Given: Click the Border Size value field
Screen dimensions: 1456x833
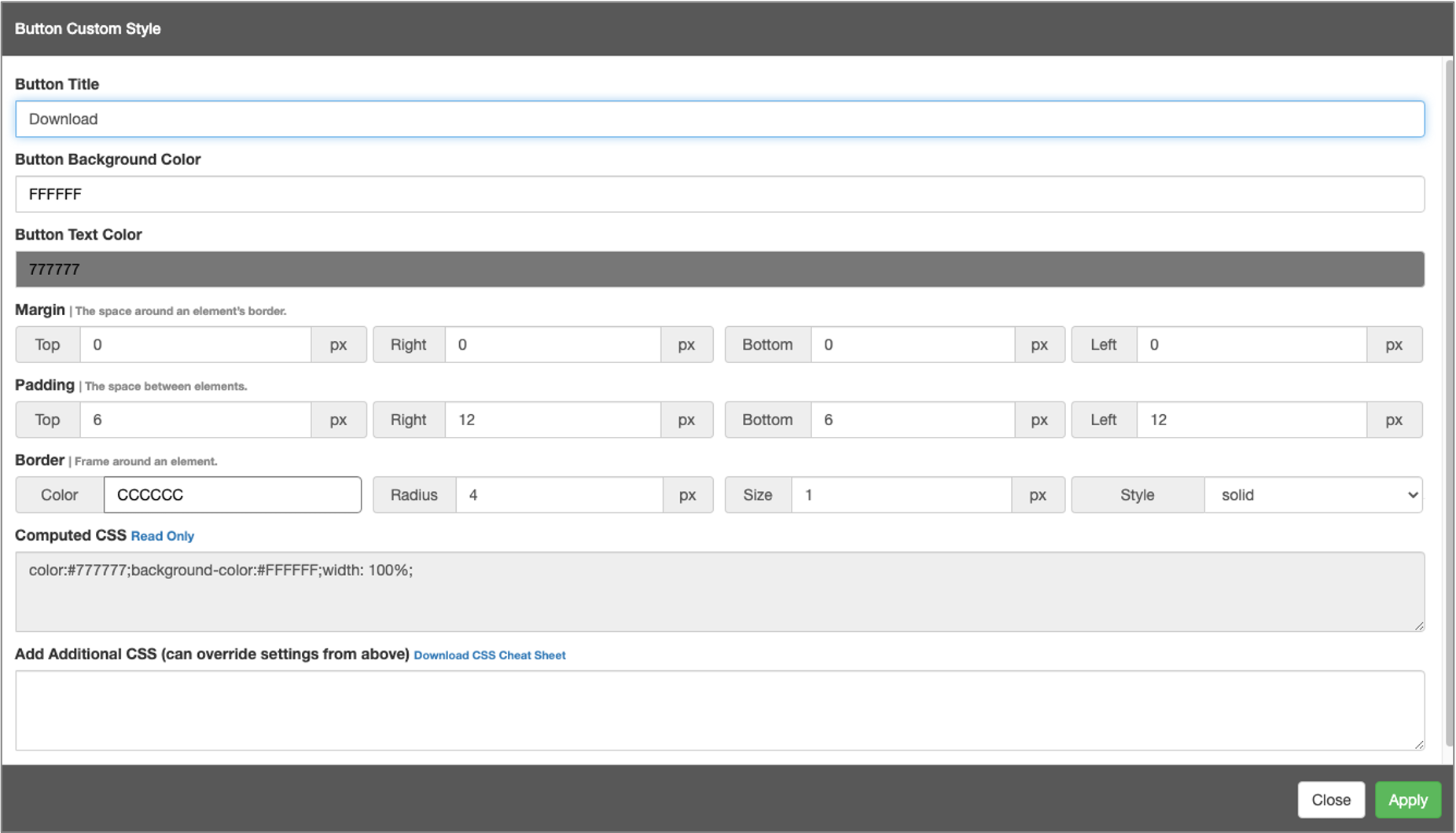Looking at the screenshot, I should click(900, 495).
